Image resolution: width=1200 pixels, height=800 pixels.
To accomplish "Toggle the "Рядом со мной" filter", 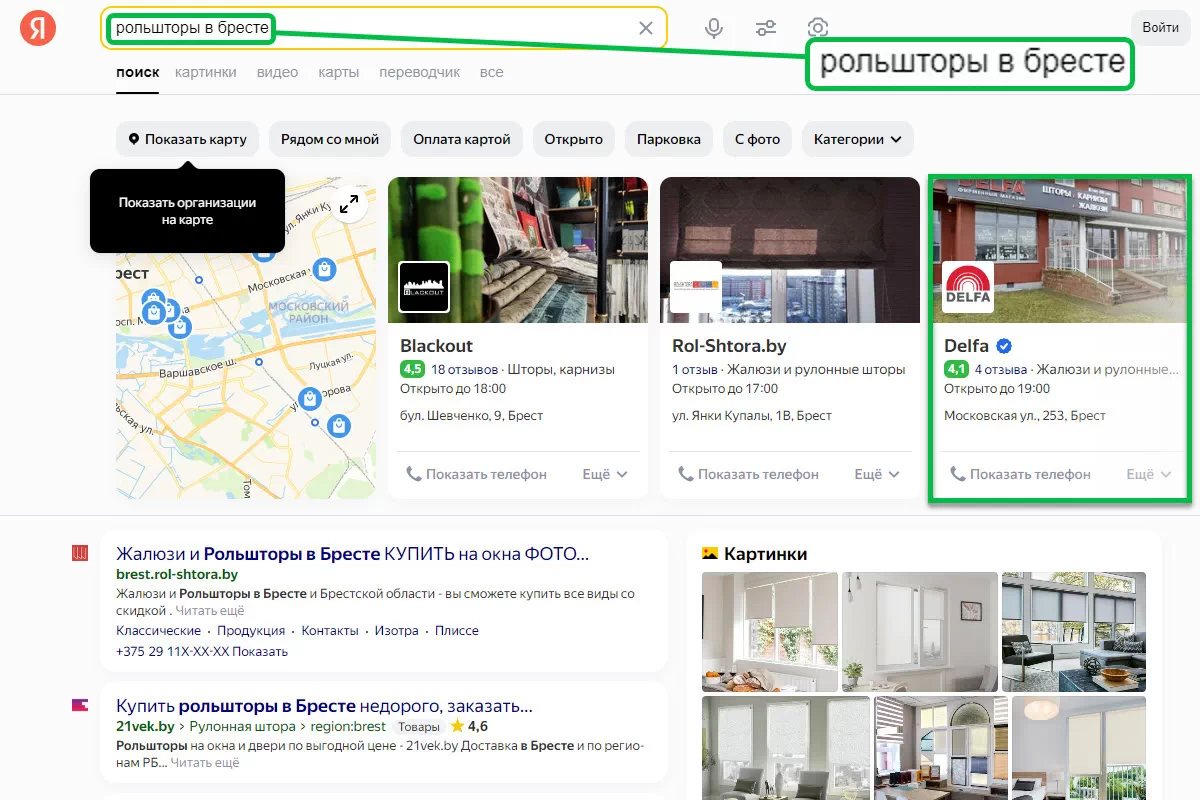I will coord(330,139).
